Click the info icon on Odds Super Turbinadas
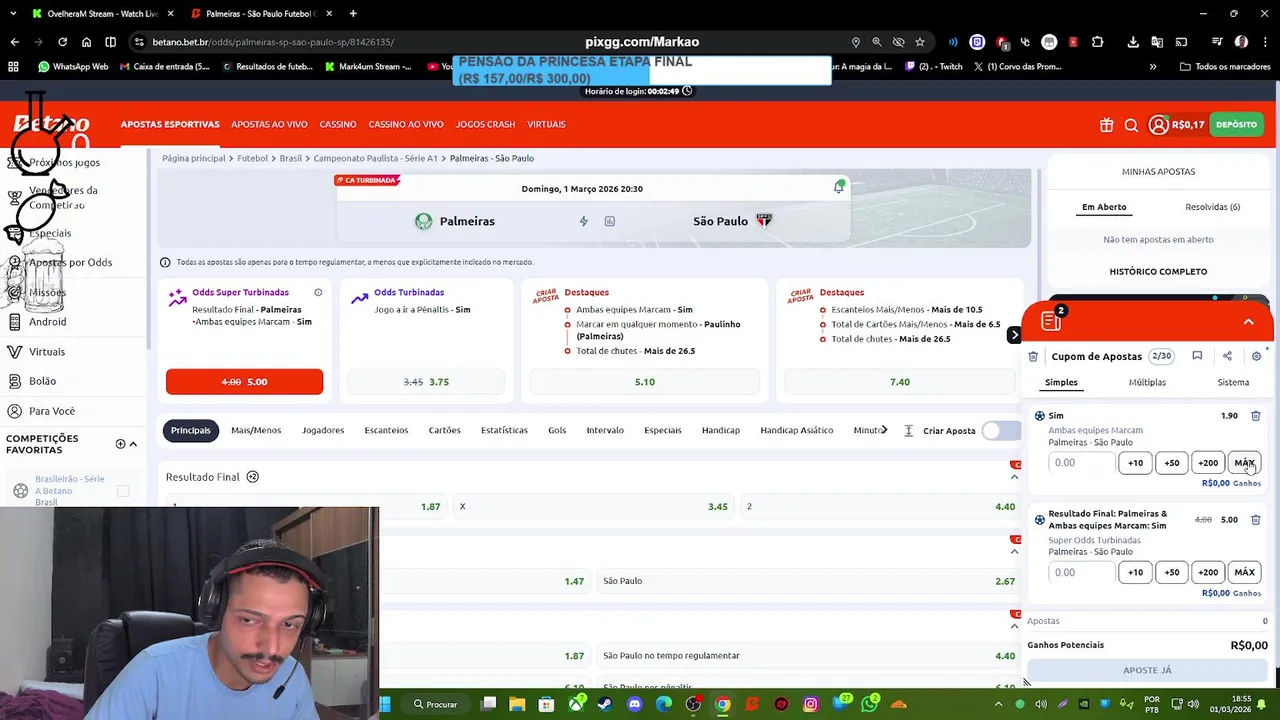The height and width of the screenshot is (720, 1280). [318, 292]
